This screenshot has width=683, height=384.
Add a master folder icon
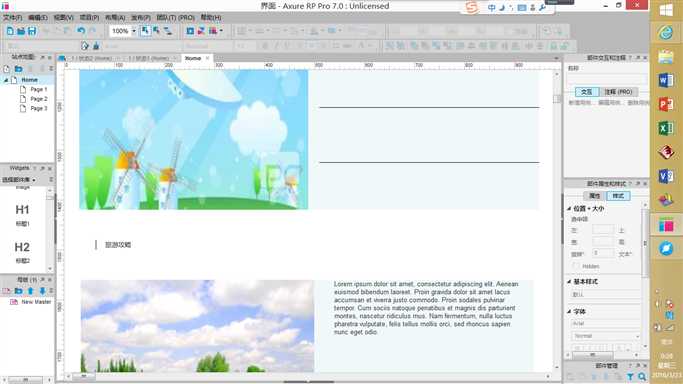(x=18, y=290)
